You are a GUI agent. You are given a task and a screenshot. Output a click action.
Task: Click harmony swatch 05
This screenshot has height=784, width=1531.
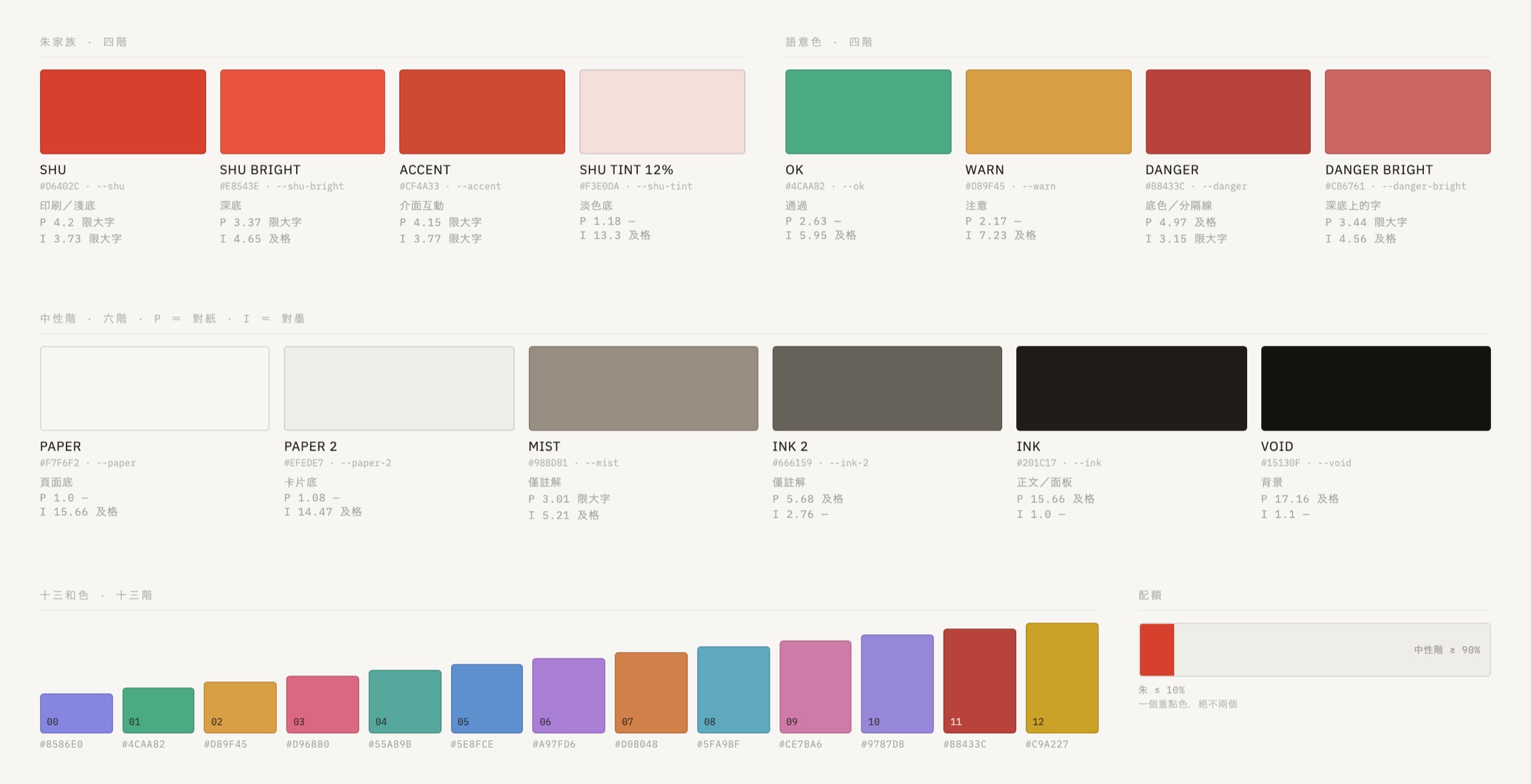click(x=487, y=699)
